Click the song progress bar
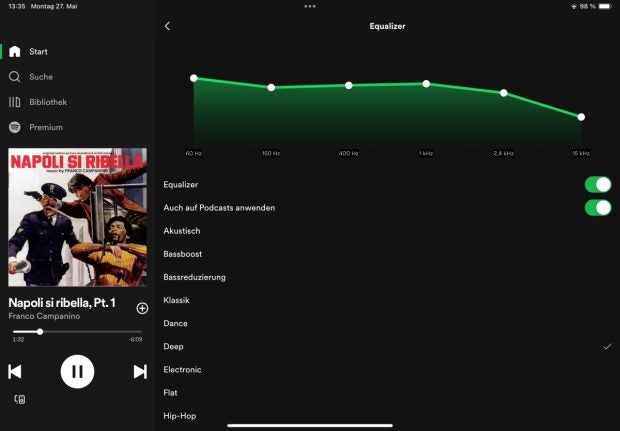This screenshot has height=431, width=620. pyautogui.click(x=77, y=331)
